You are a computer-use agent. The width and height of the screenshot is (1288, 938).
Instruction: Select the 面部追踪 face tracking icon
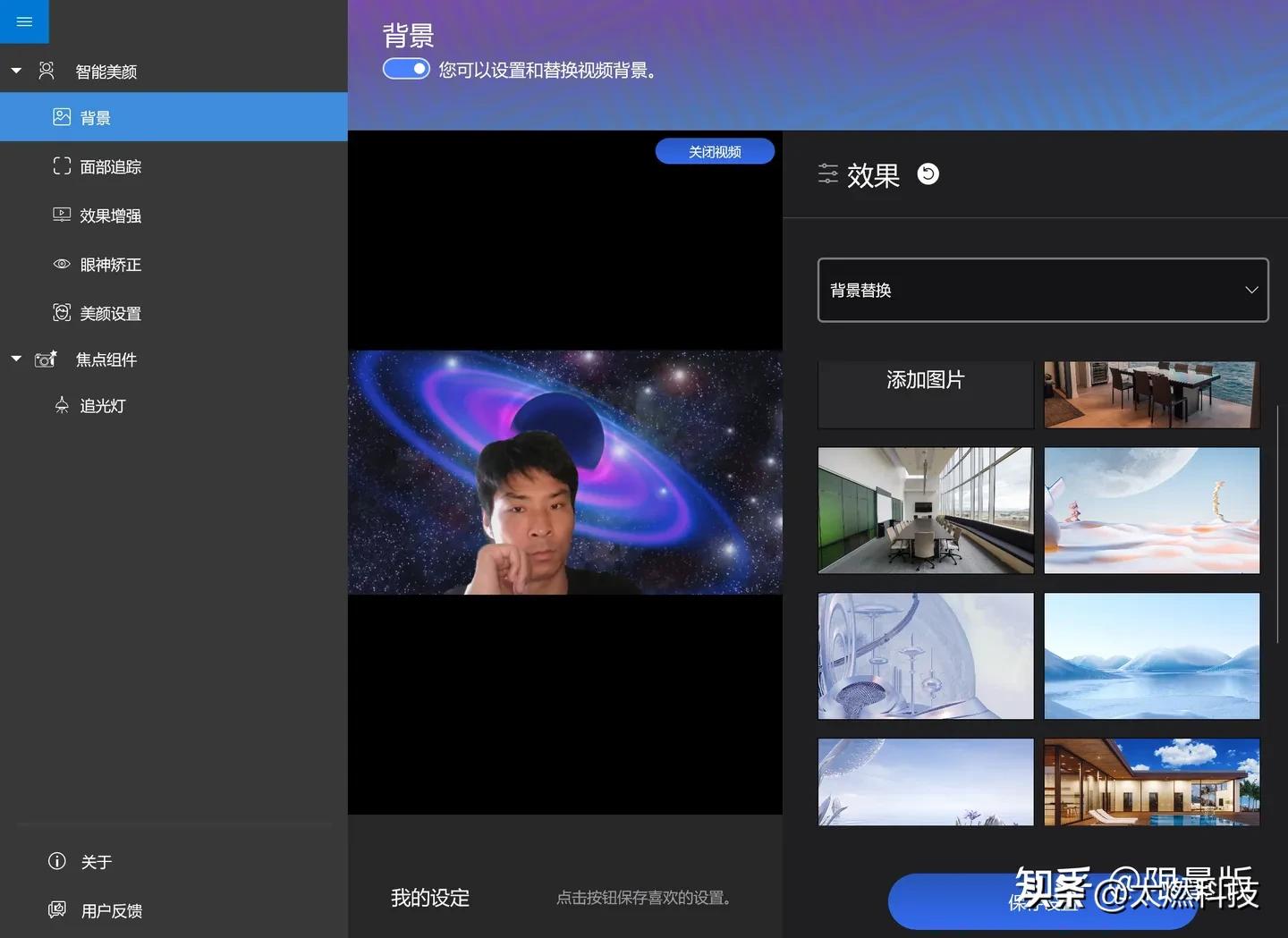point(61,165)
